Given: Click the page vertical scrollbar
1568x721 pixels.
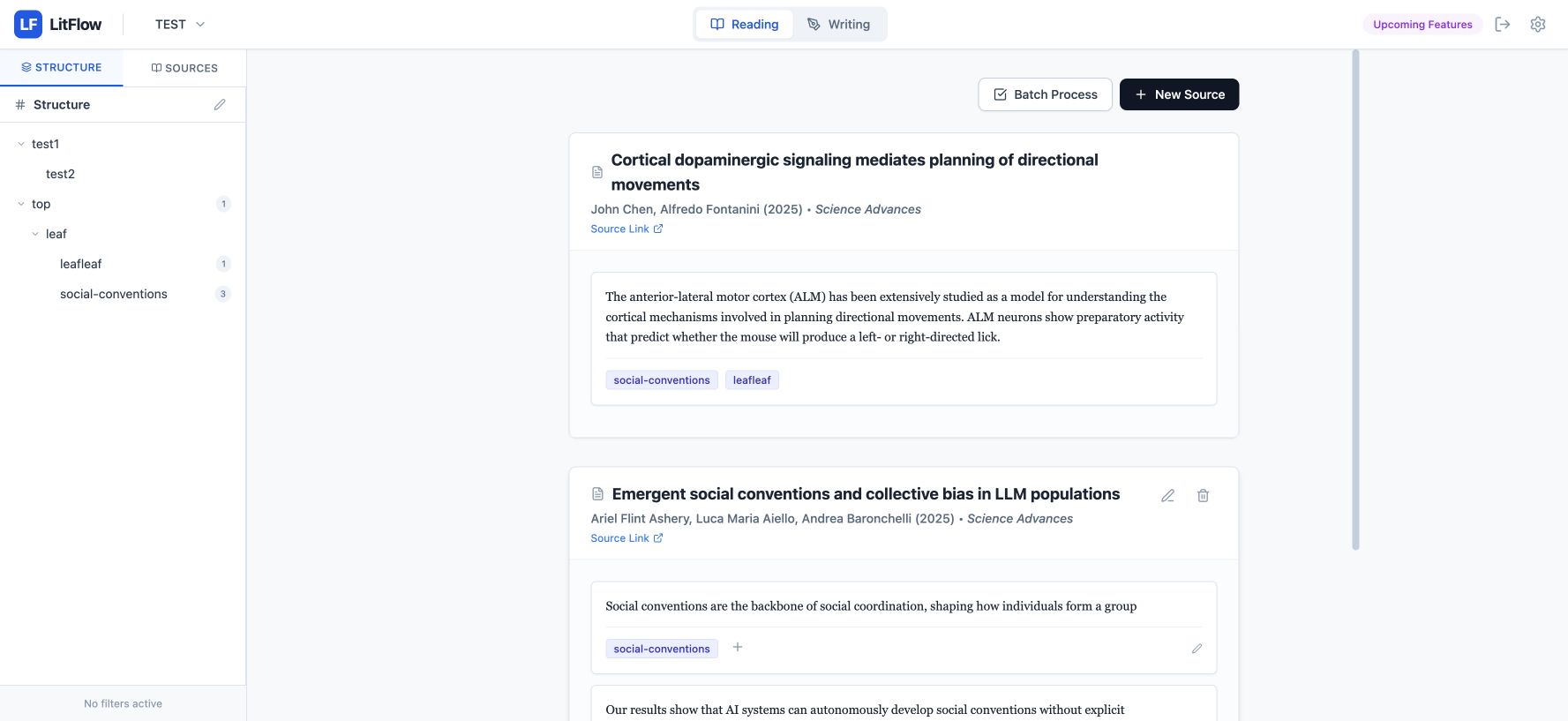Looking at the screenshot, I should (1355, 300).
